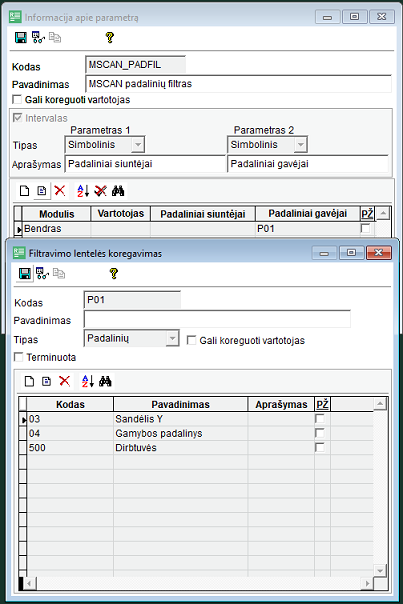Delete record red X above Kodas/Pavadinimas grid
Image resolution: width=403 pixels, height=604 pixels.
(64, 381)
